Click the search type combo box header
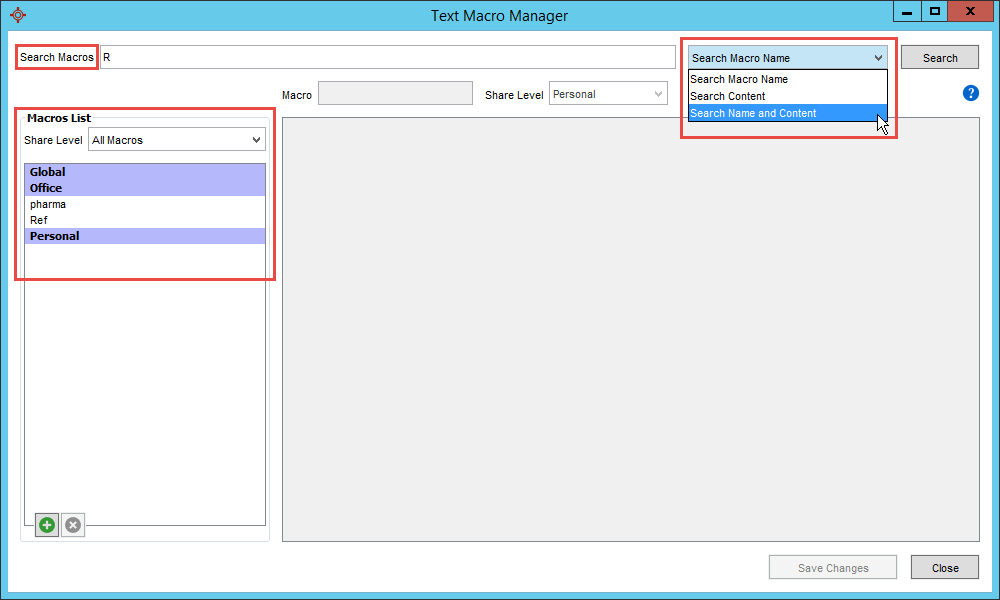This screenshot has width=1000, height=600. point(787,57)
